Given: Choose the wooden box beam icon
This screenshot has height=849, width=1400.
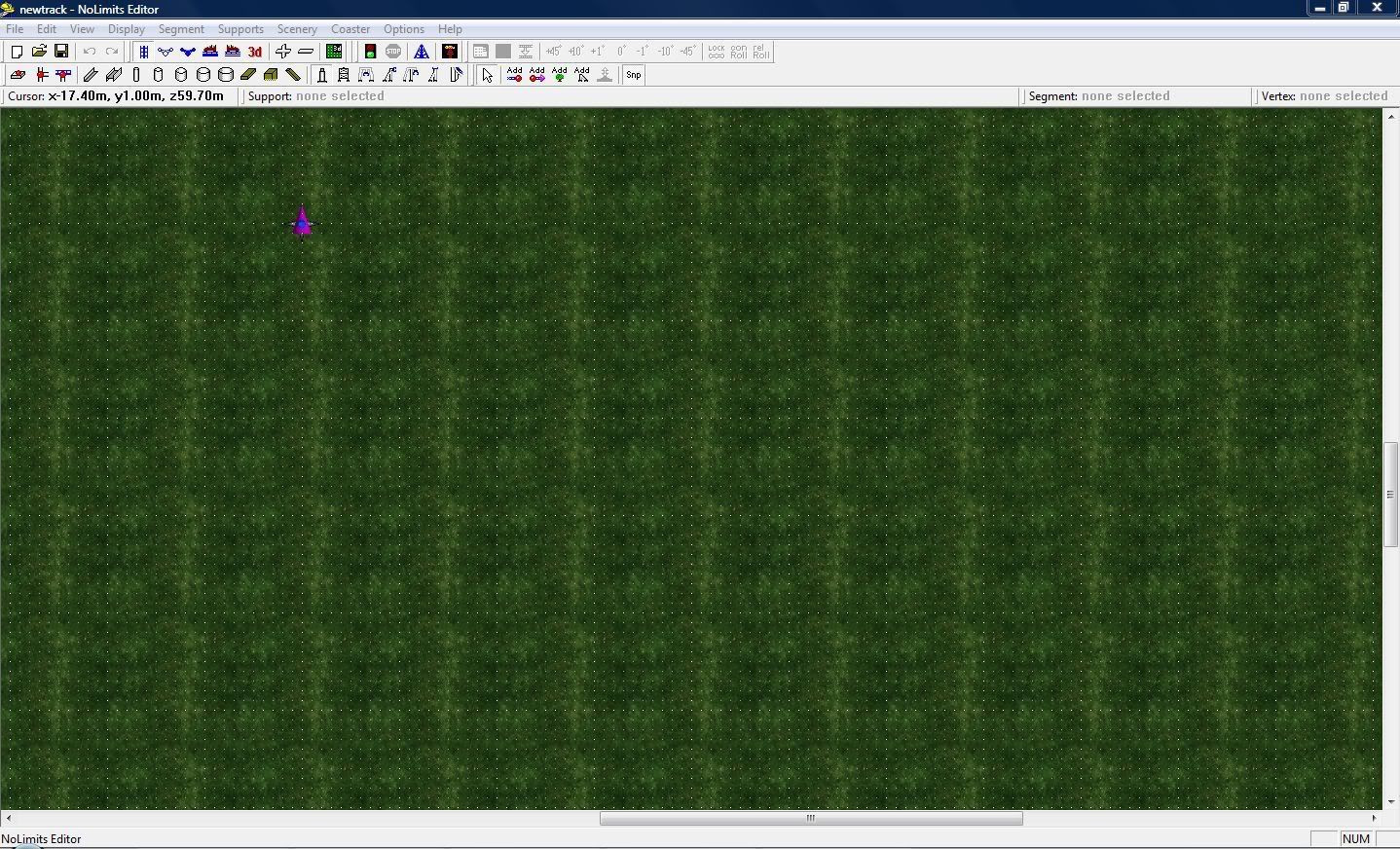Looking at the screenshot, I should click(271, 75).
